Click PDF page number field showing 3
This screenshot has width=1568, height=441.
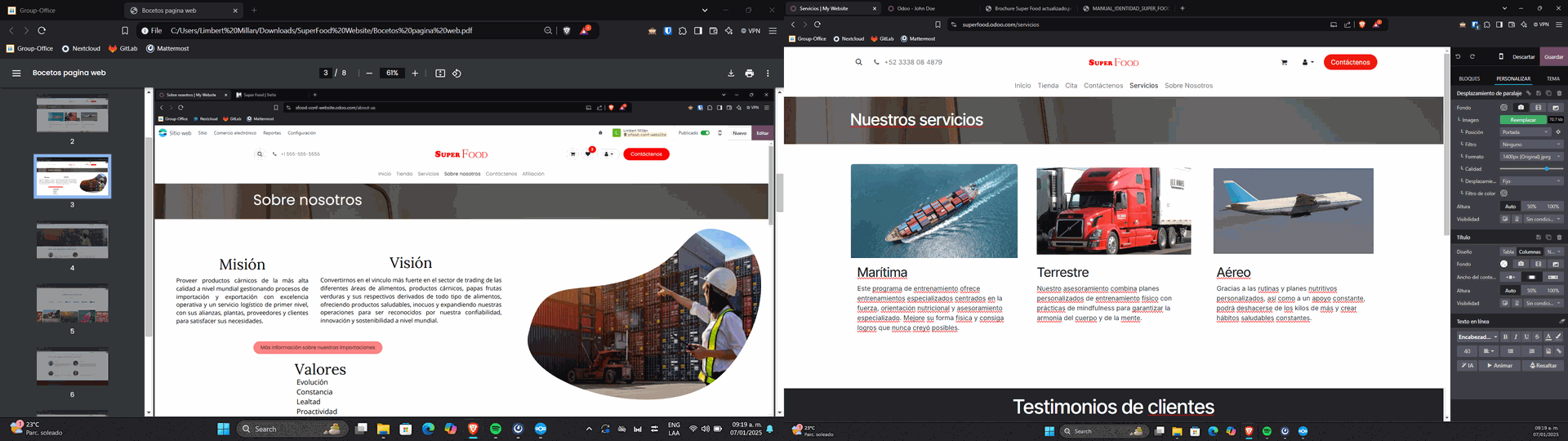point(326,73)
